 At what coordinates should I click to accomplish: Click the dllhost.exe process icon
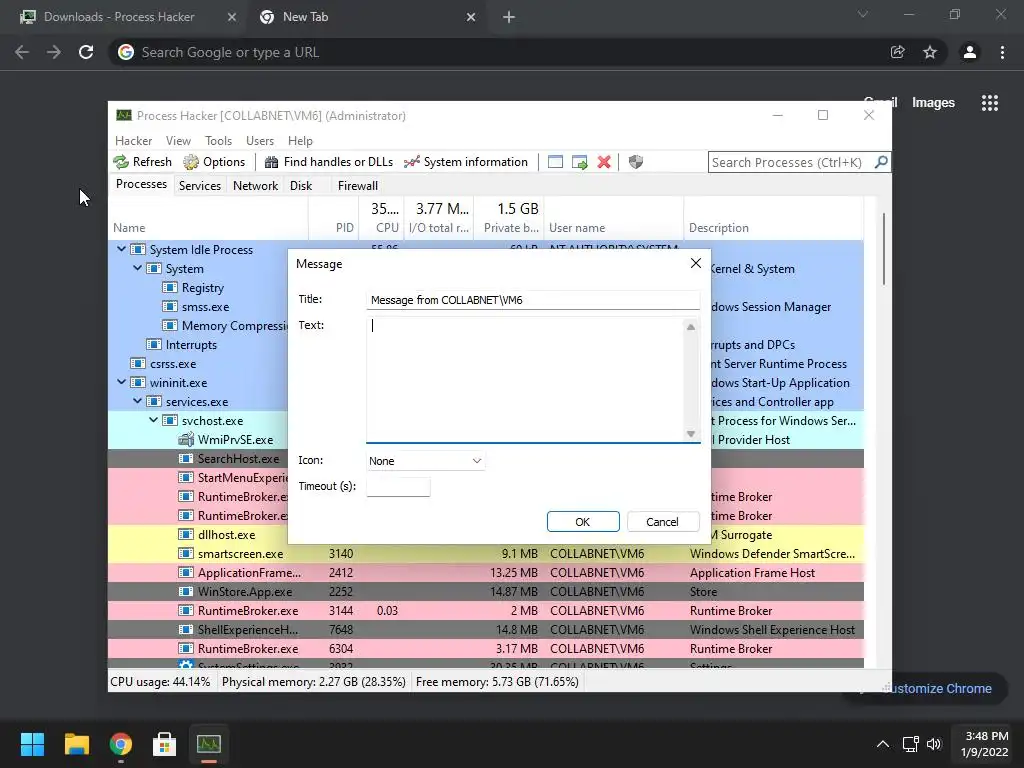(186, 534)
